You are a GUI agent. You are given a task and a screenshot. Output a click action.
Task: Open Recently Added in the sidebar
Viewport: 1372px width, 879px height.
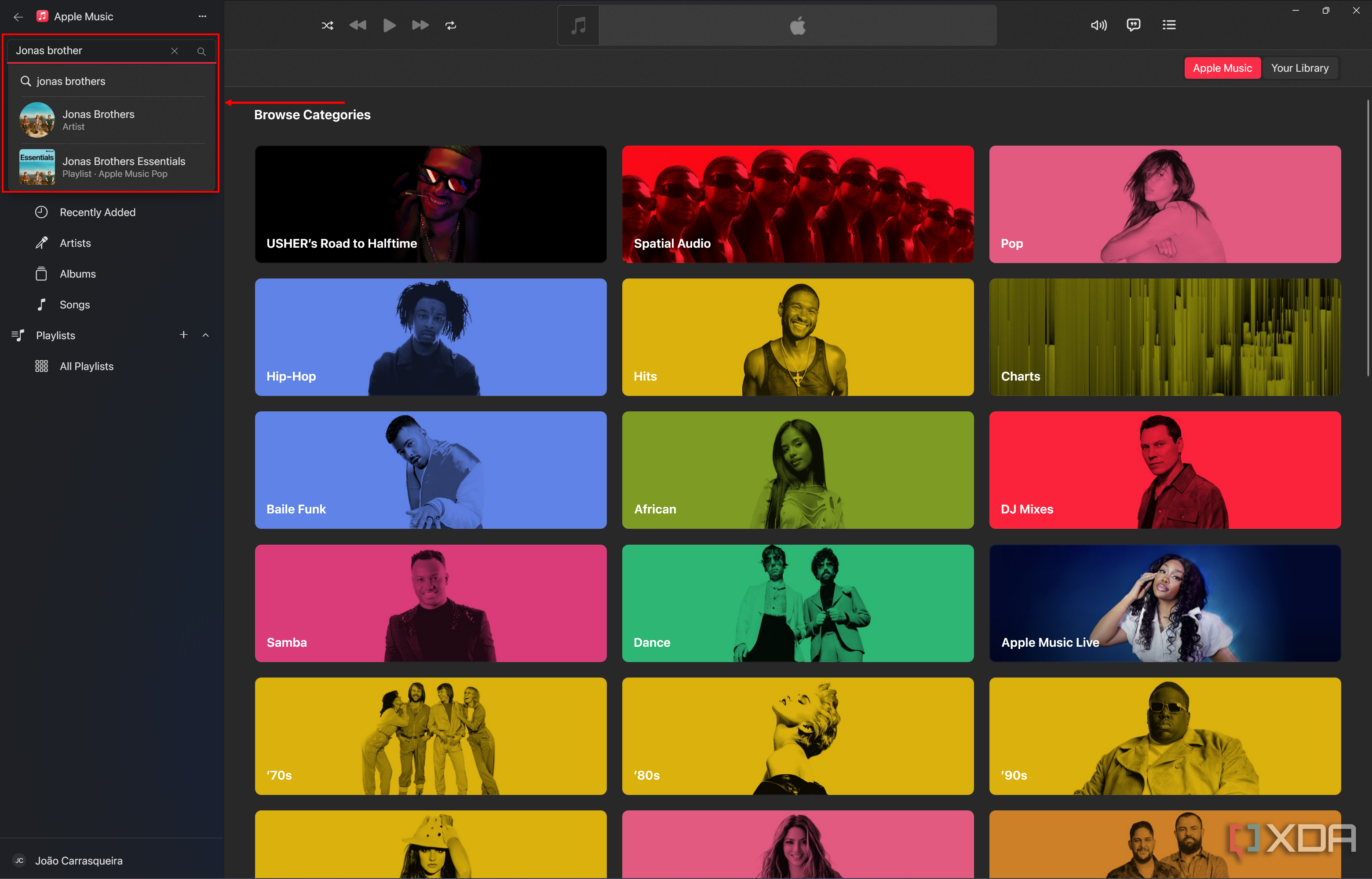[x=97, y=212]
